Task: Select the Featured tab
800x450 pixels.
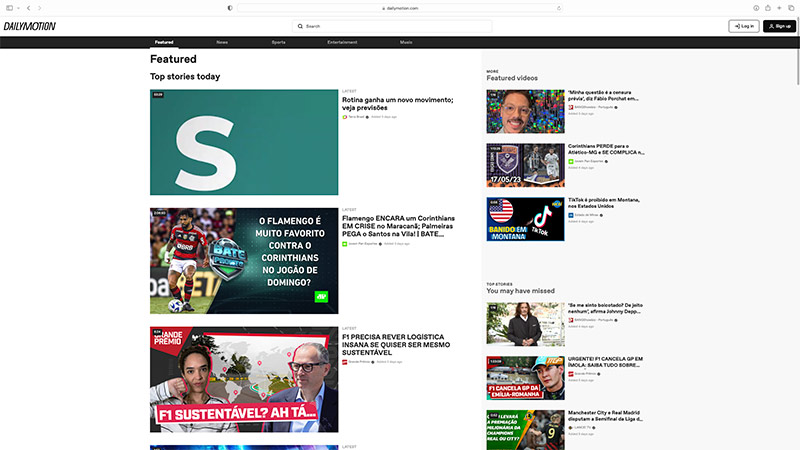Action: point(164,42)
